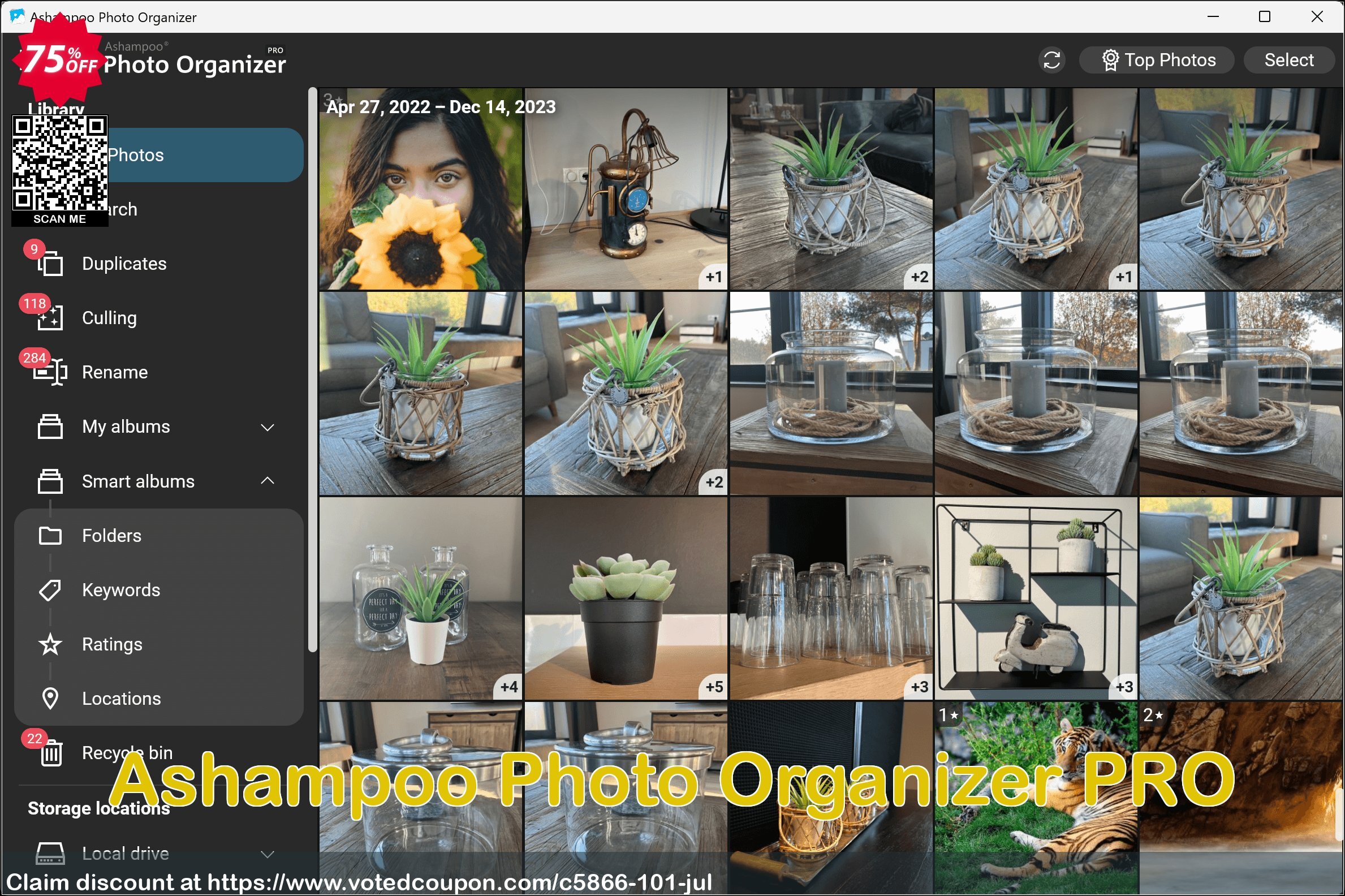This screenshot has height=896, width=1345.
Task: Click the Folders label
Action: coord(111,536)
